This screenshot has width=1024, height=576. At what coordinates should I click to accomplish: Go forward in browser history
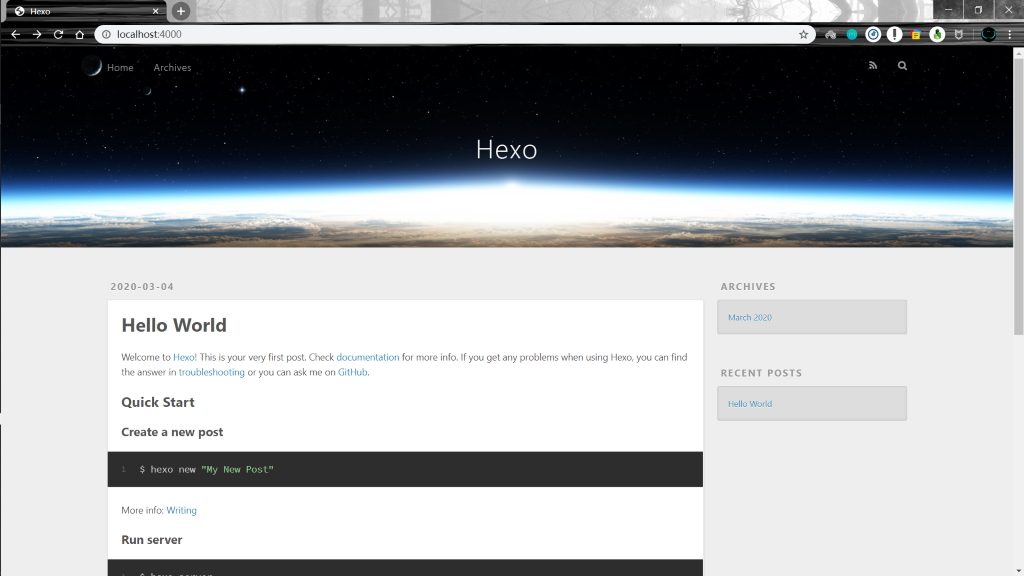click(37, 35)
